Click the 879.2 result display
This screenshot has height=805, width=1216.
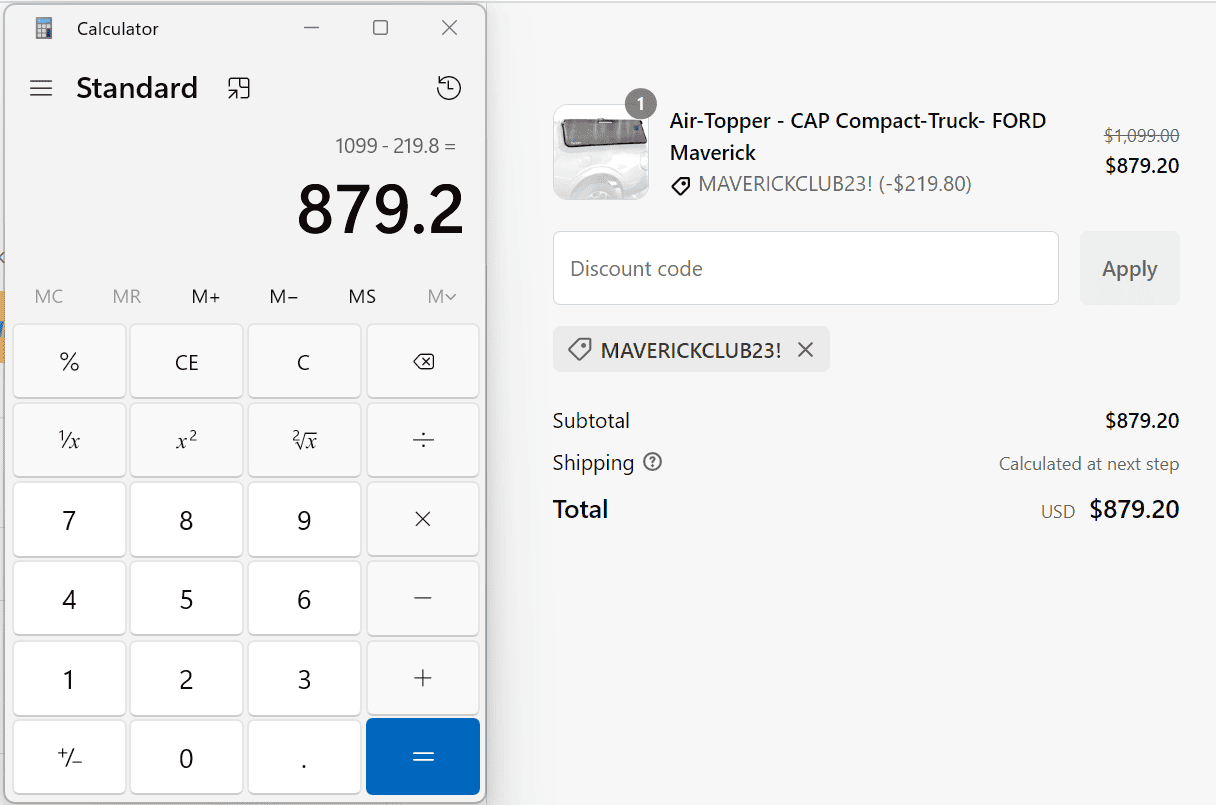coord(381,210)
